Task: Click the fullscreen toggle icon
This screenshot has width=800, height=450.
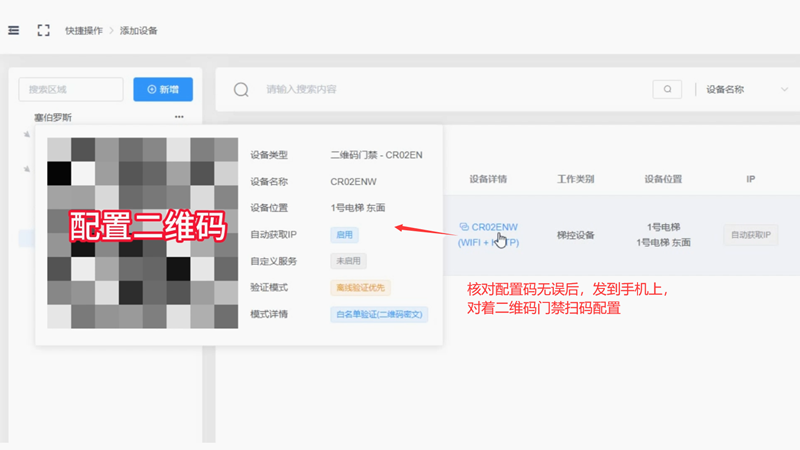Action: (43, 31)
